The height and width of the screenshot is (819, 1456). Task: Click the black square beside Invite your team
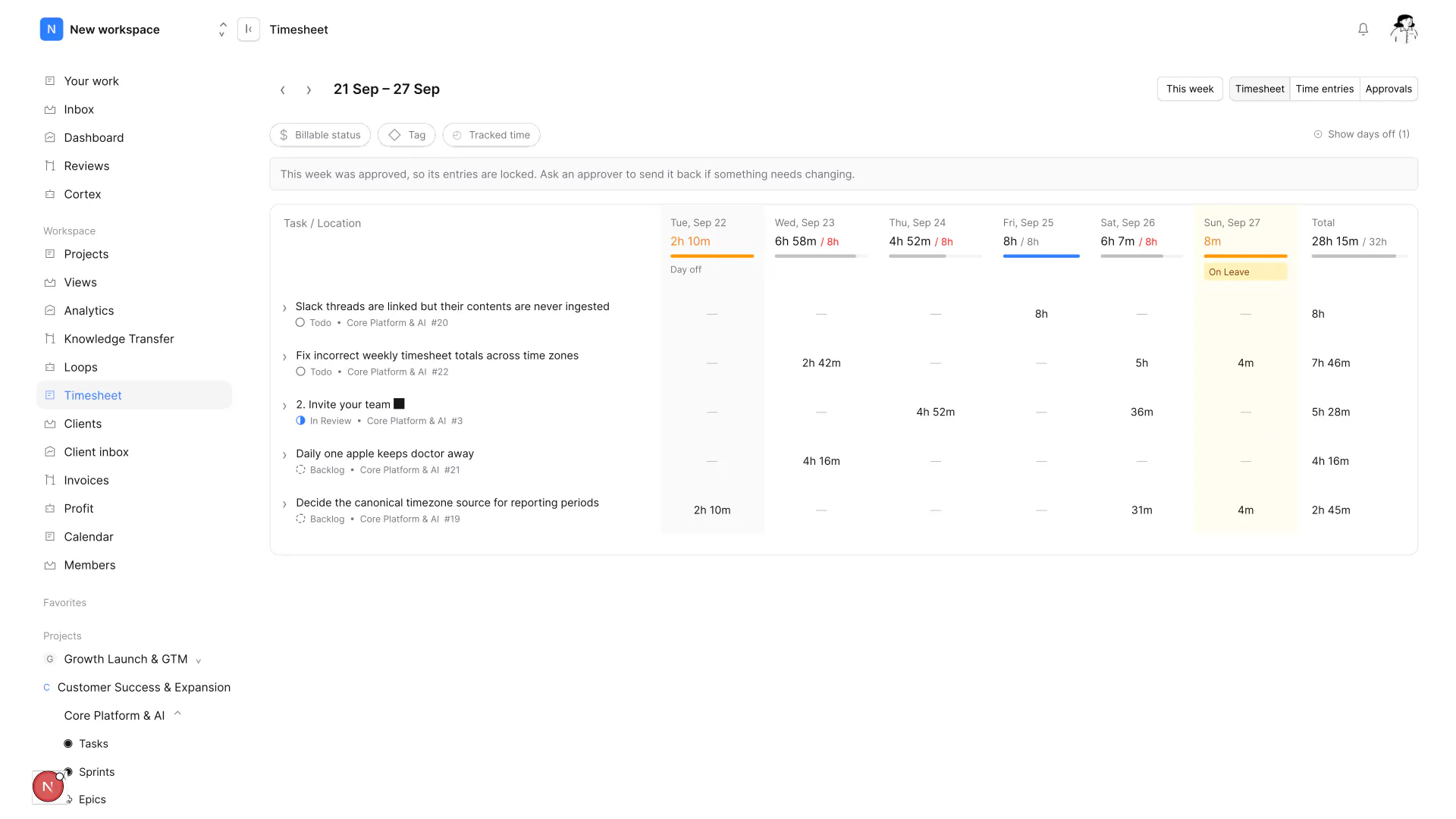click(x=399, y=404)
